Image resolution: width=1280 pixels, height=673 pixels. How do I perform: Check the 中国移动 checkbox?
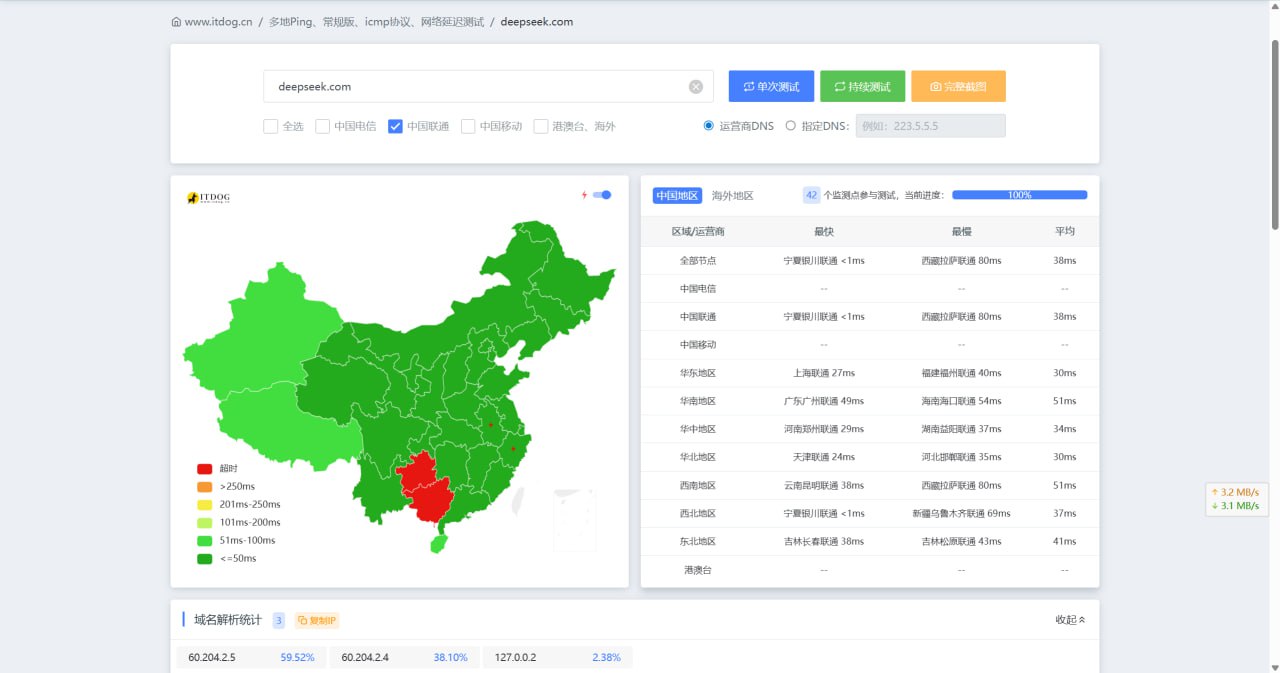pyautogui.click(x=468, y=127)
